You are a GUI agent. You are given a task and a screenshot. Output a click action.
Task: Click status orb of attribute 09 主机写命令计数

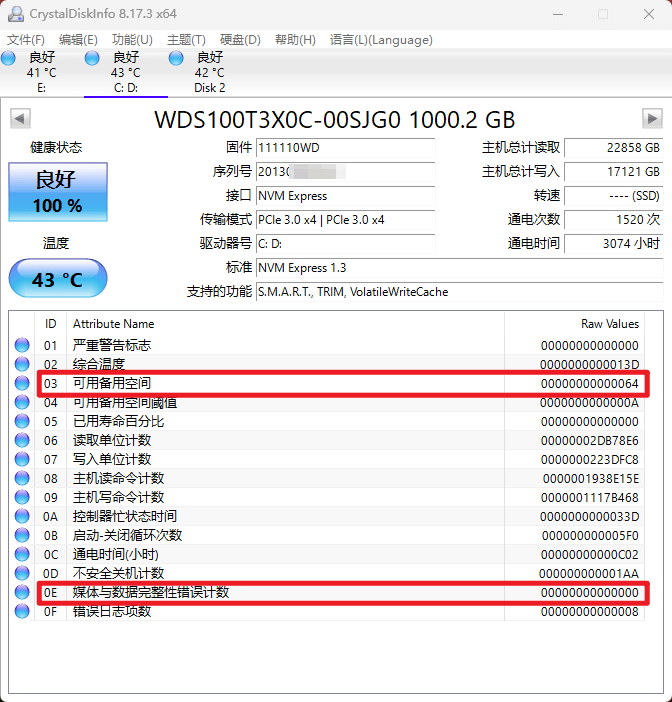coord(22,497)
